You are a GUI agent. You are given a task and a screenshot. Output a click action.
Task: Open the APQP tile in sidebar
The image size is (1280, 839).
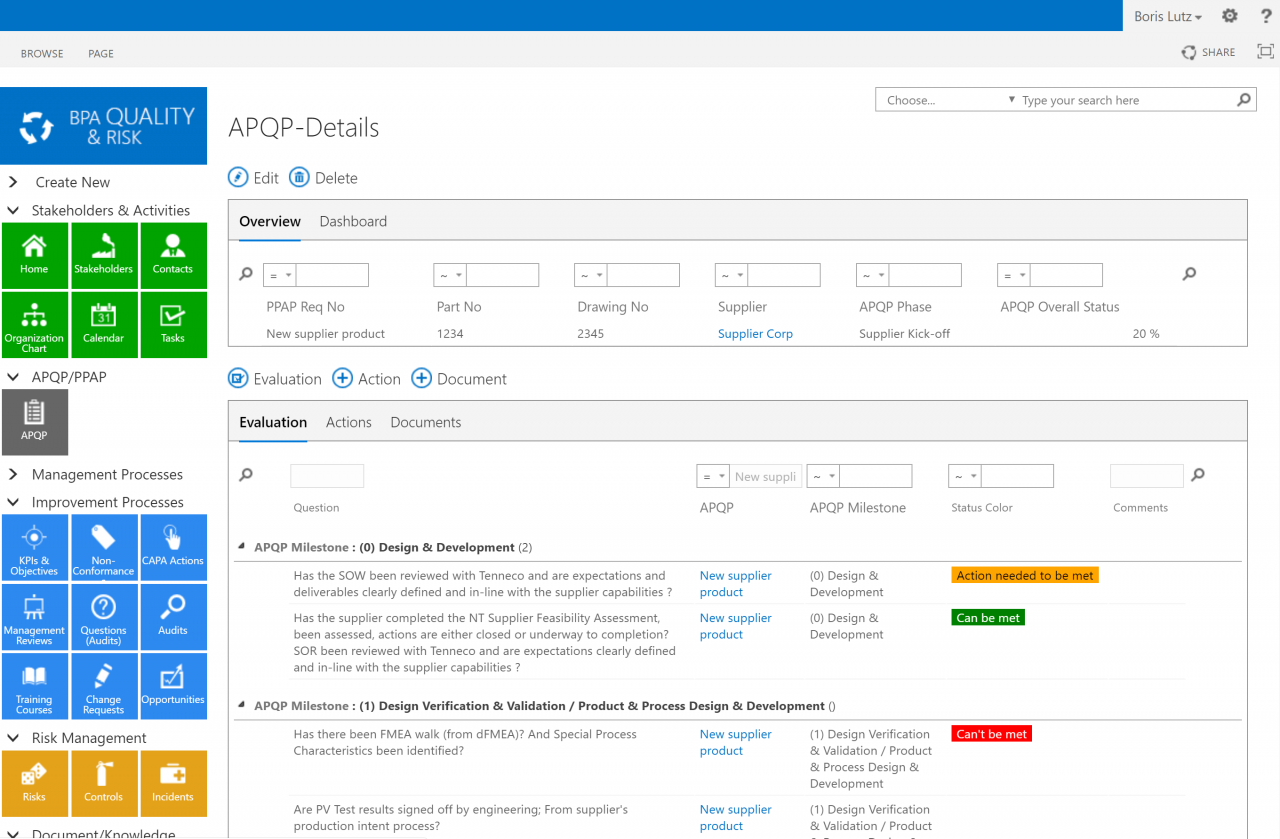coord(35,422)
